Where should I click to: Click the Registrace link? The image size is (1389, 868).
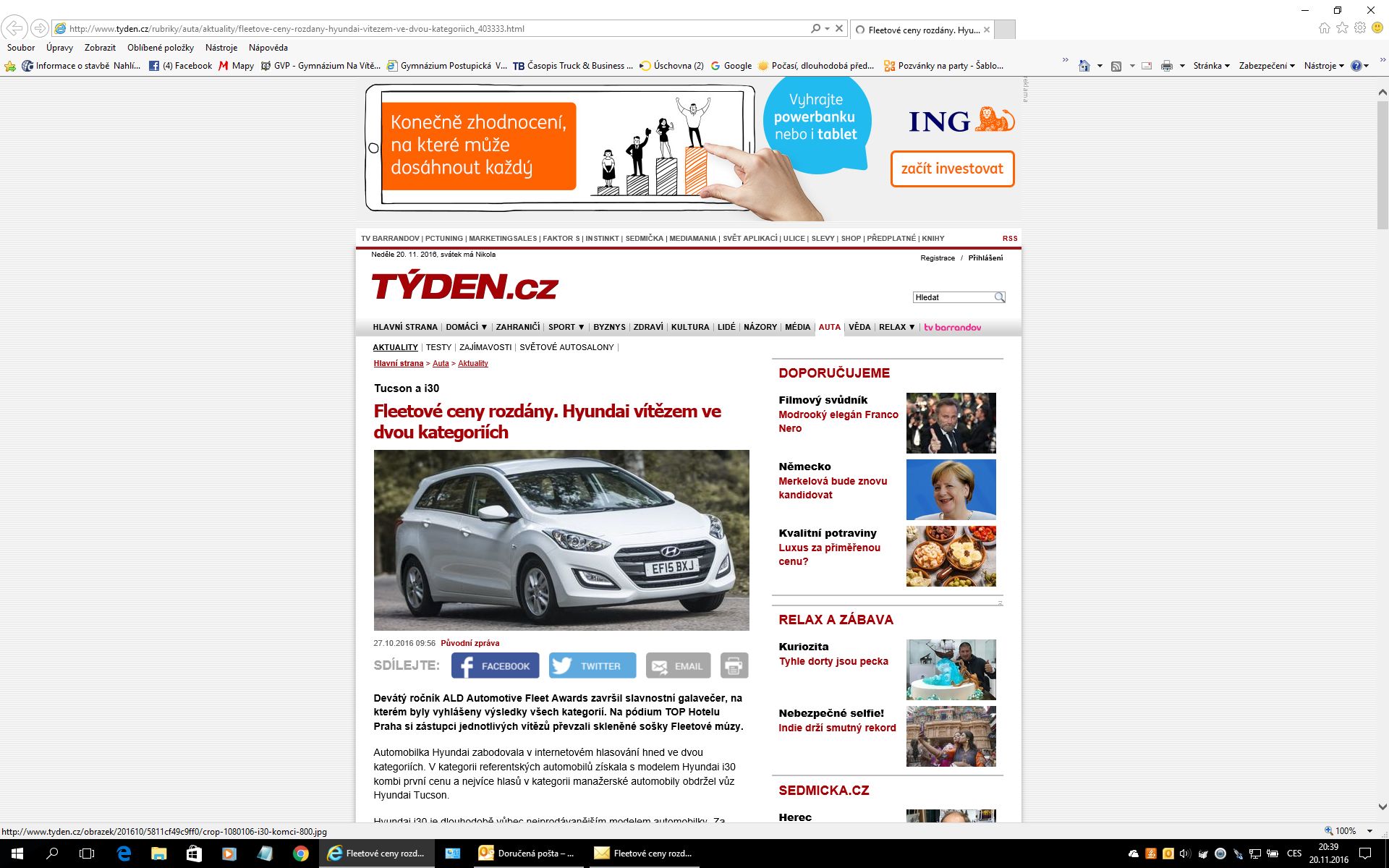coord(938,258)
